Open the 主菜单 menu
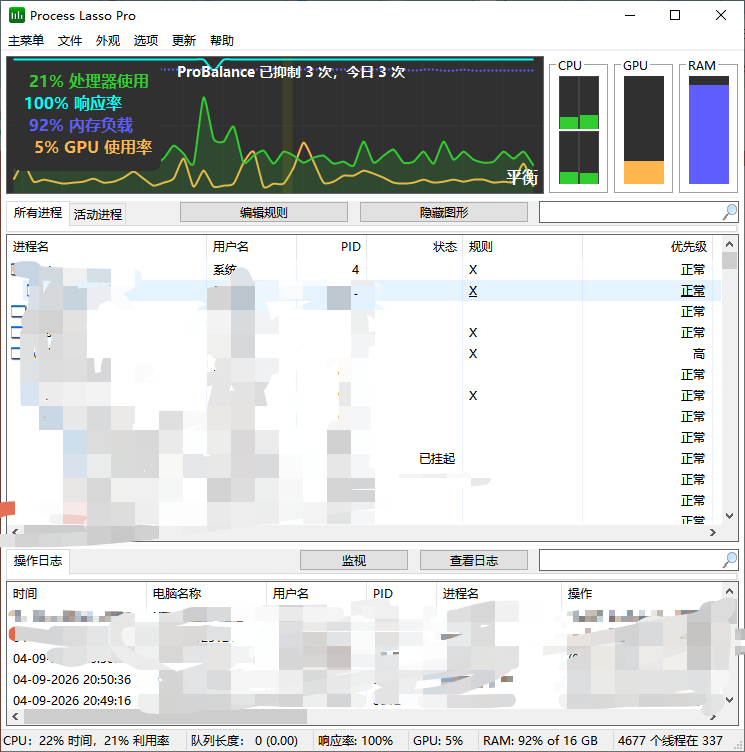This screenshot has height=752, width=745. click(26, 41)
